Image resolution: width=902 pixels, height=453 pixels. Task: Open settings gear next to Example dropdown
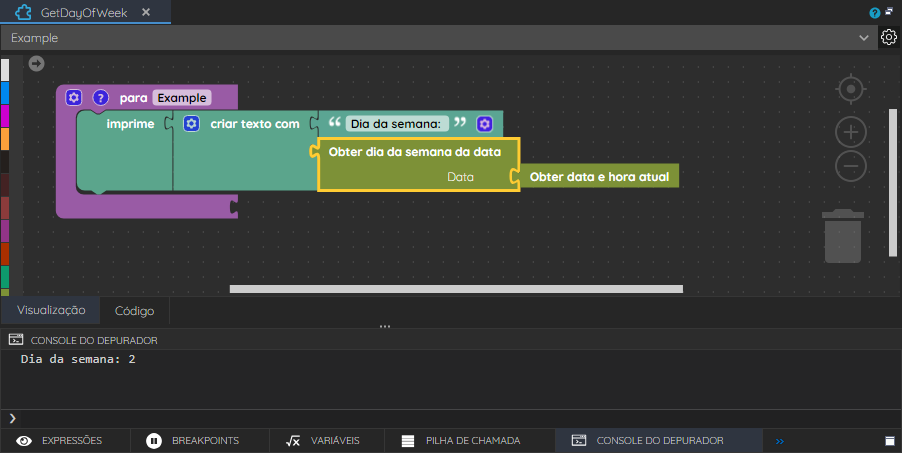(x=889, y=37)
